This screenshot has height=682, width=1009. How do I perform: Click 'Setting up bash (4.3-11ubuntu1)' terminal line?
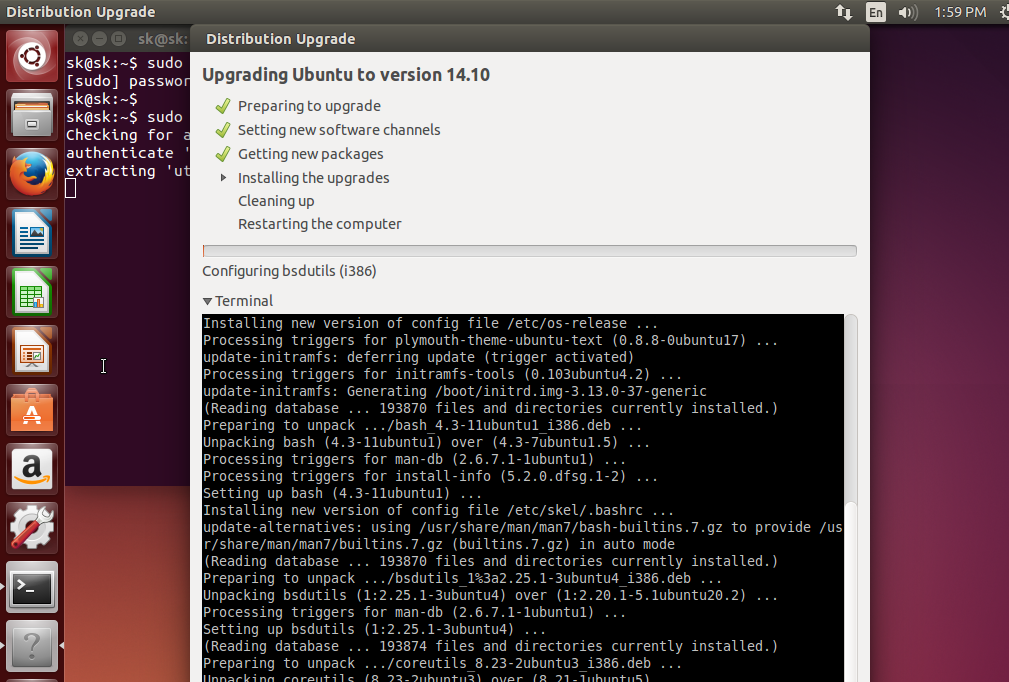[x=342, y=493]
